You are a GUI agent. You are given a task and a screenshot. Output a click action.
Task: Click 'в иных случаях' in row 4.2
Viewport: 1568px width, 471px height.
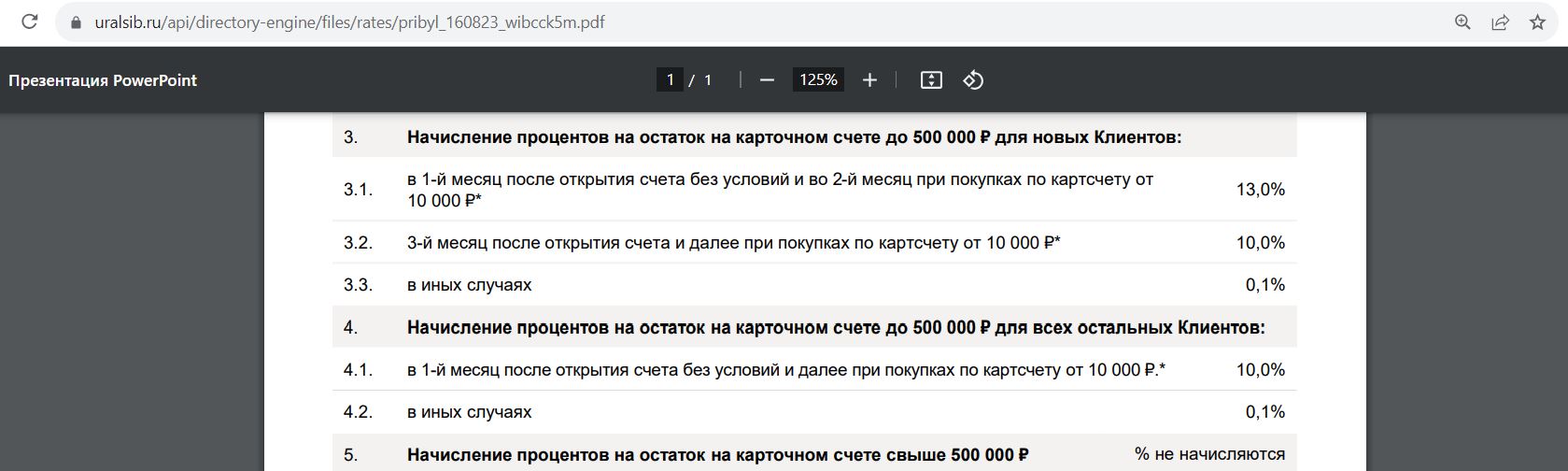(x=469, y=412)
